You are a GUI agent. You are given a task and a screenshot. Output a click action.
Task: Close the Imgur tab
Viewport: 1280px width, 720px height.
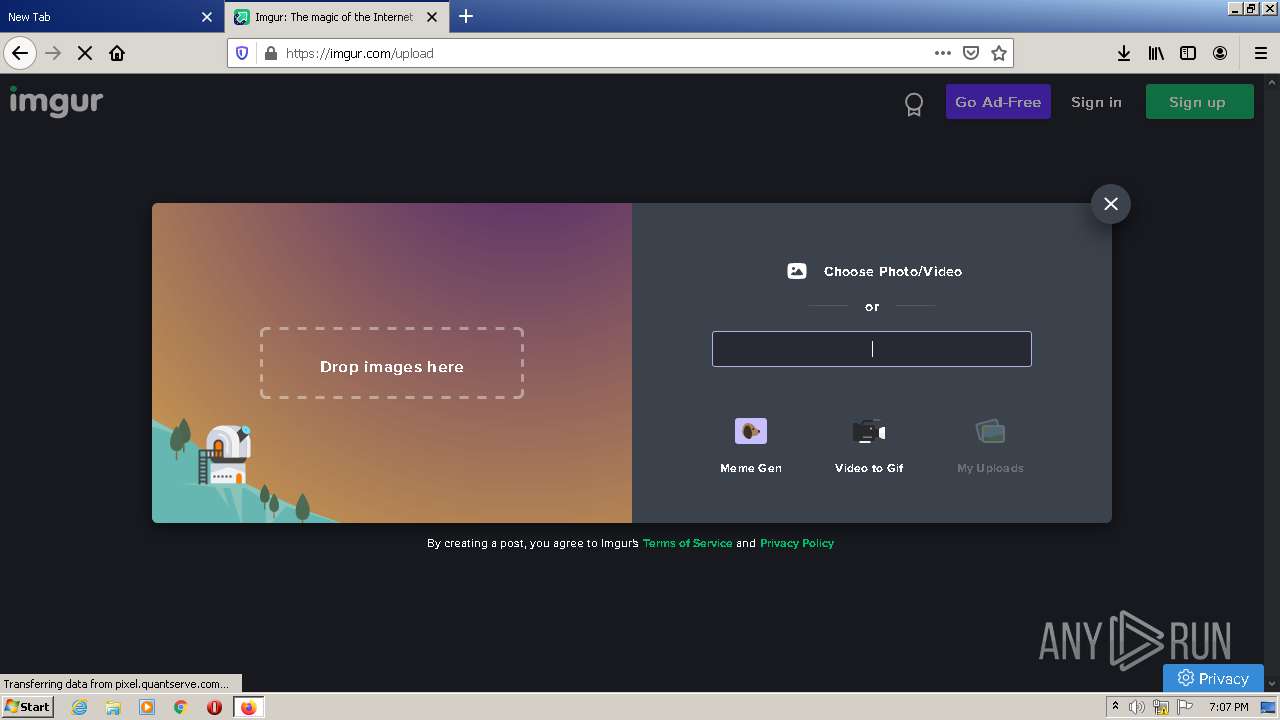432,17
